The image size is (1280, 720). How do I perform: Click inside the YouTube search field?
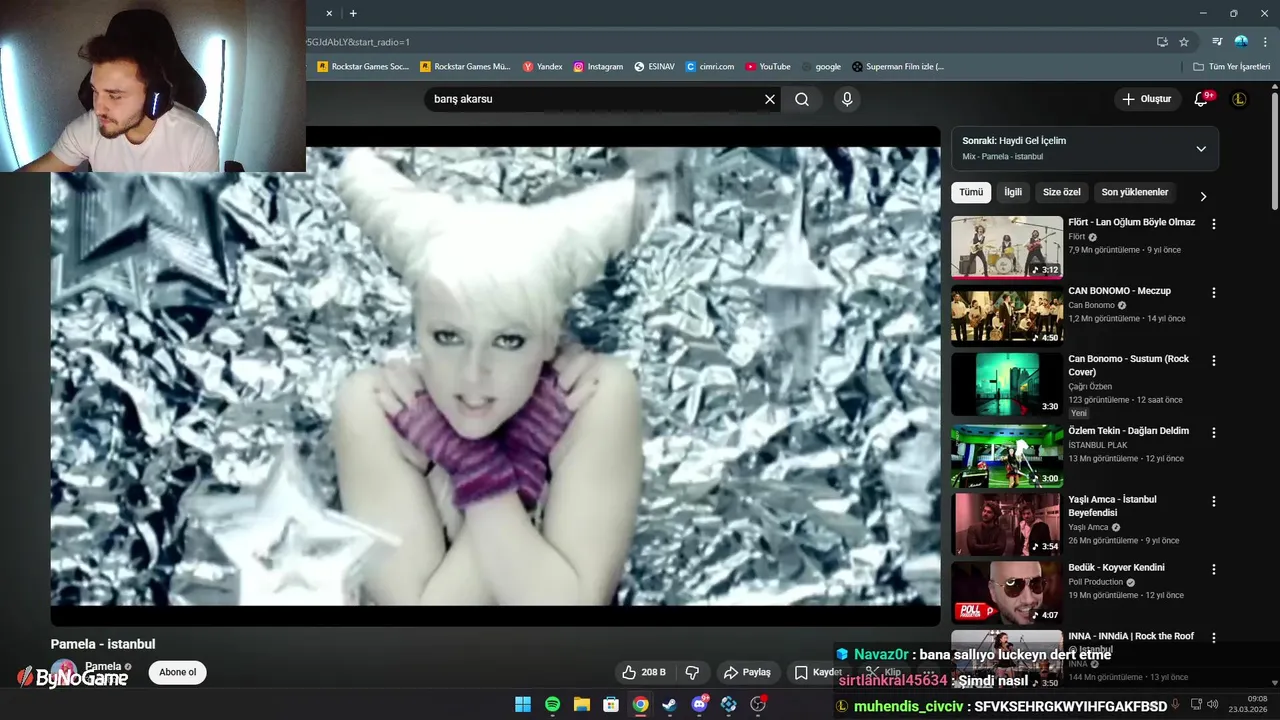pos(595,99)
